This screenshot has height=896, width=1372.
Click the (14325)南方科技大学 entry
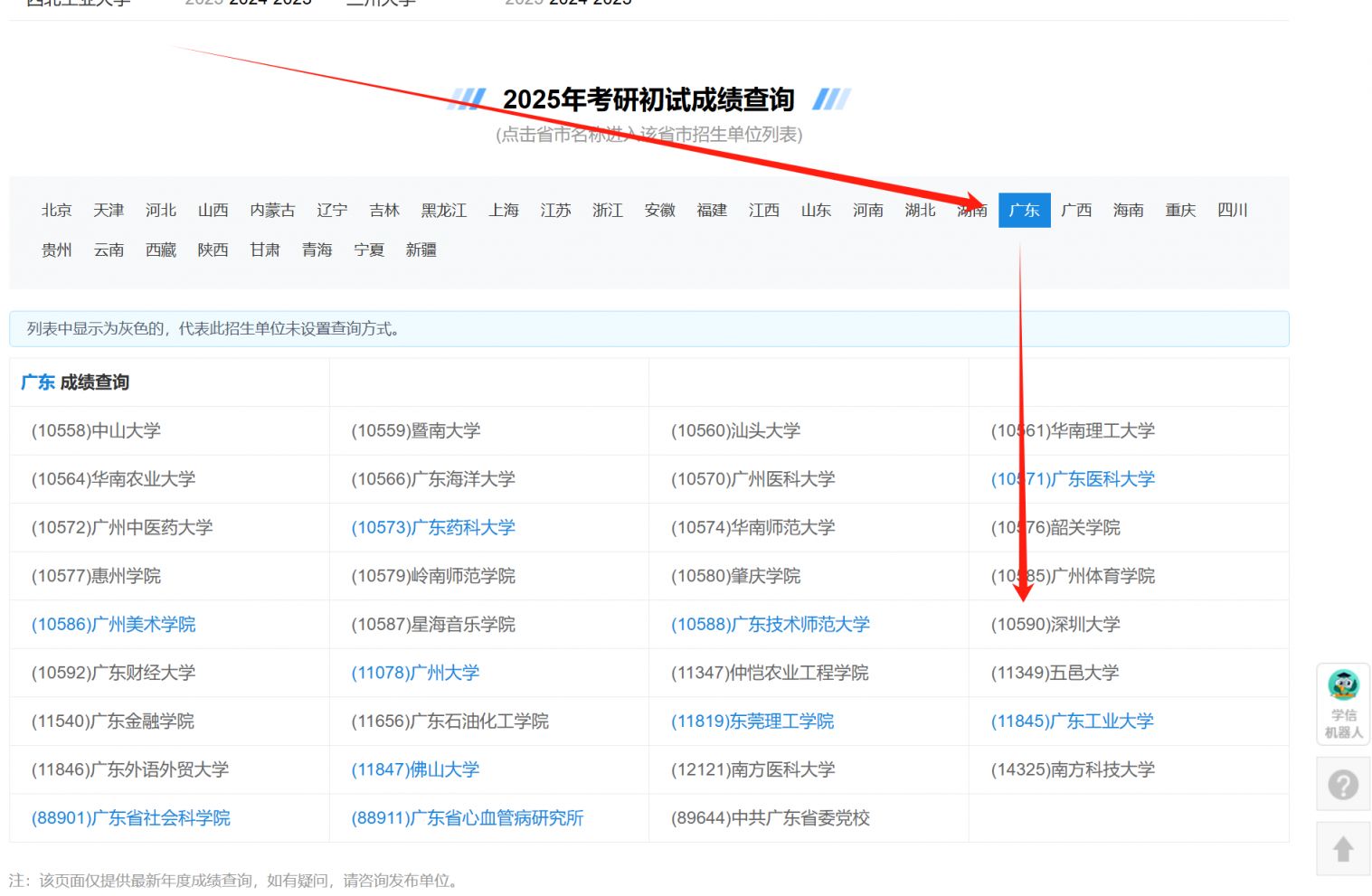click(1073, 769)
